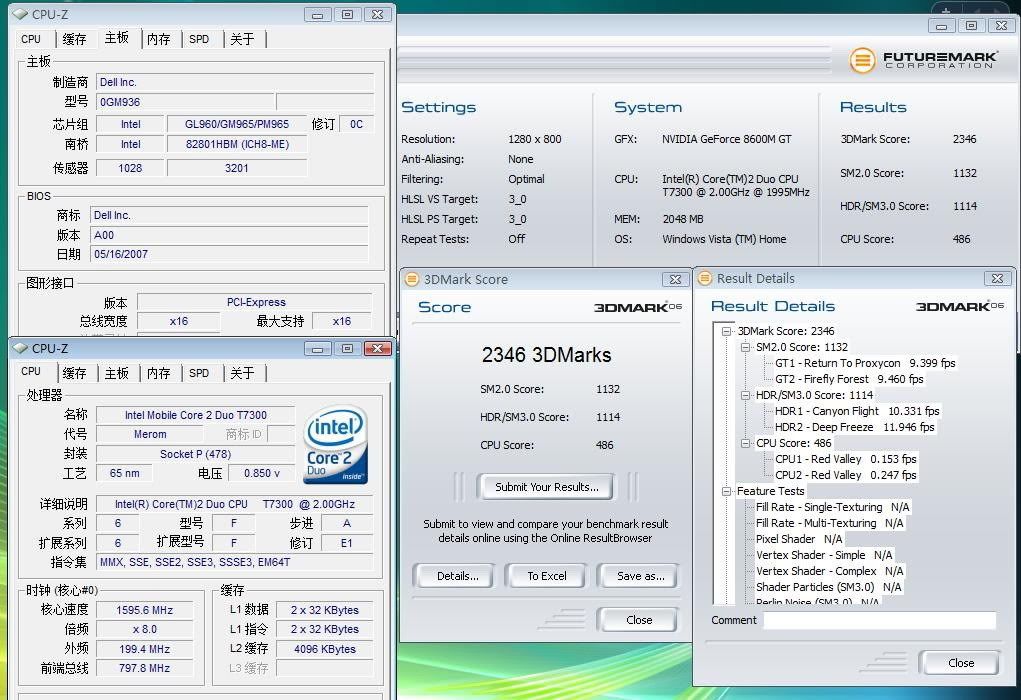Click the Result Details window title icon
1021x700 pixels.
click(x=704, y=279)
